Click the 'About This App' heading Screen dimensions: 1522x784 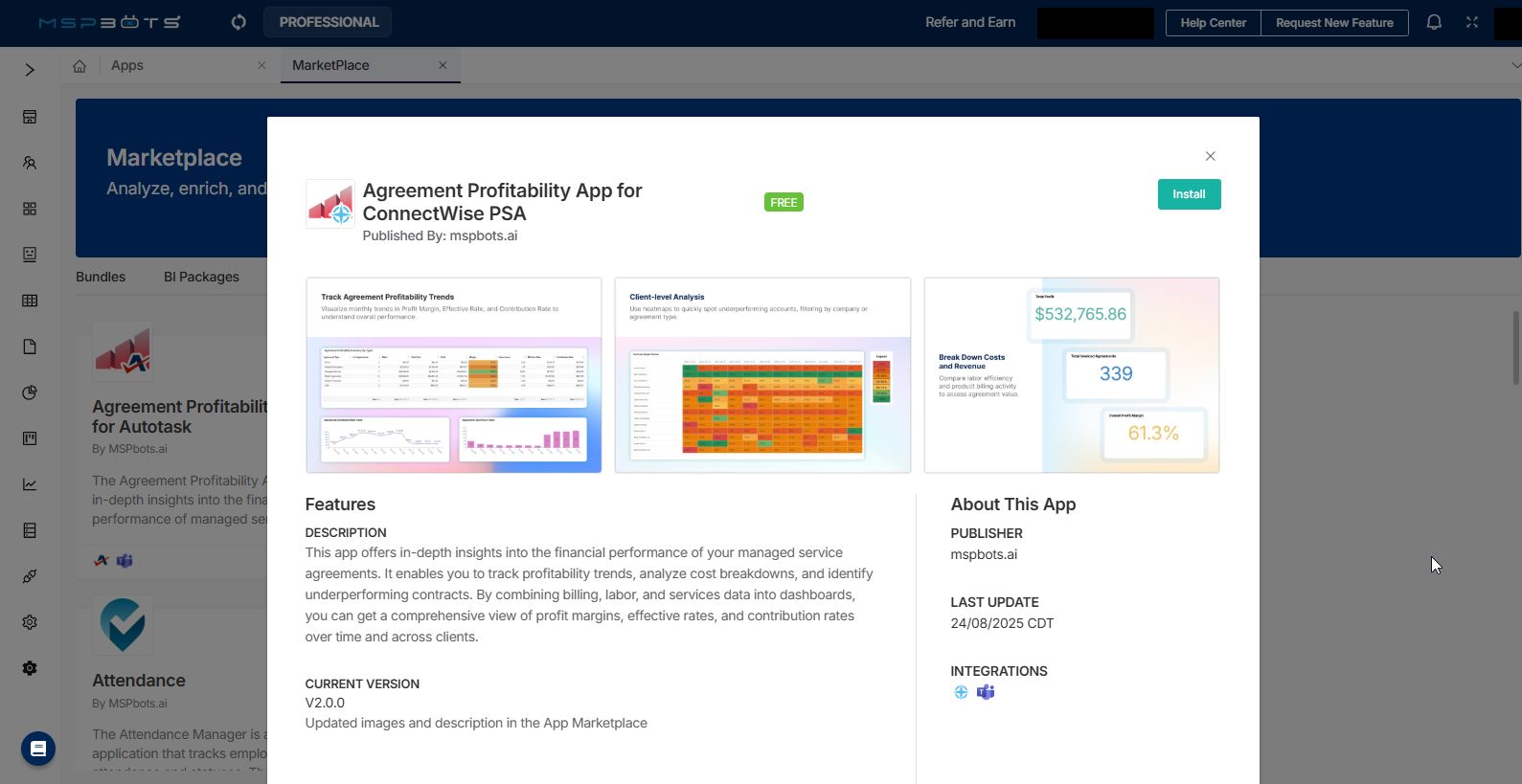click(x=1013, y=504)
